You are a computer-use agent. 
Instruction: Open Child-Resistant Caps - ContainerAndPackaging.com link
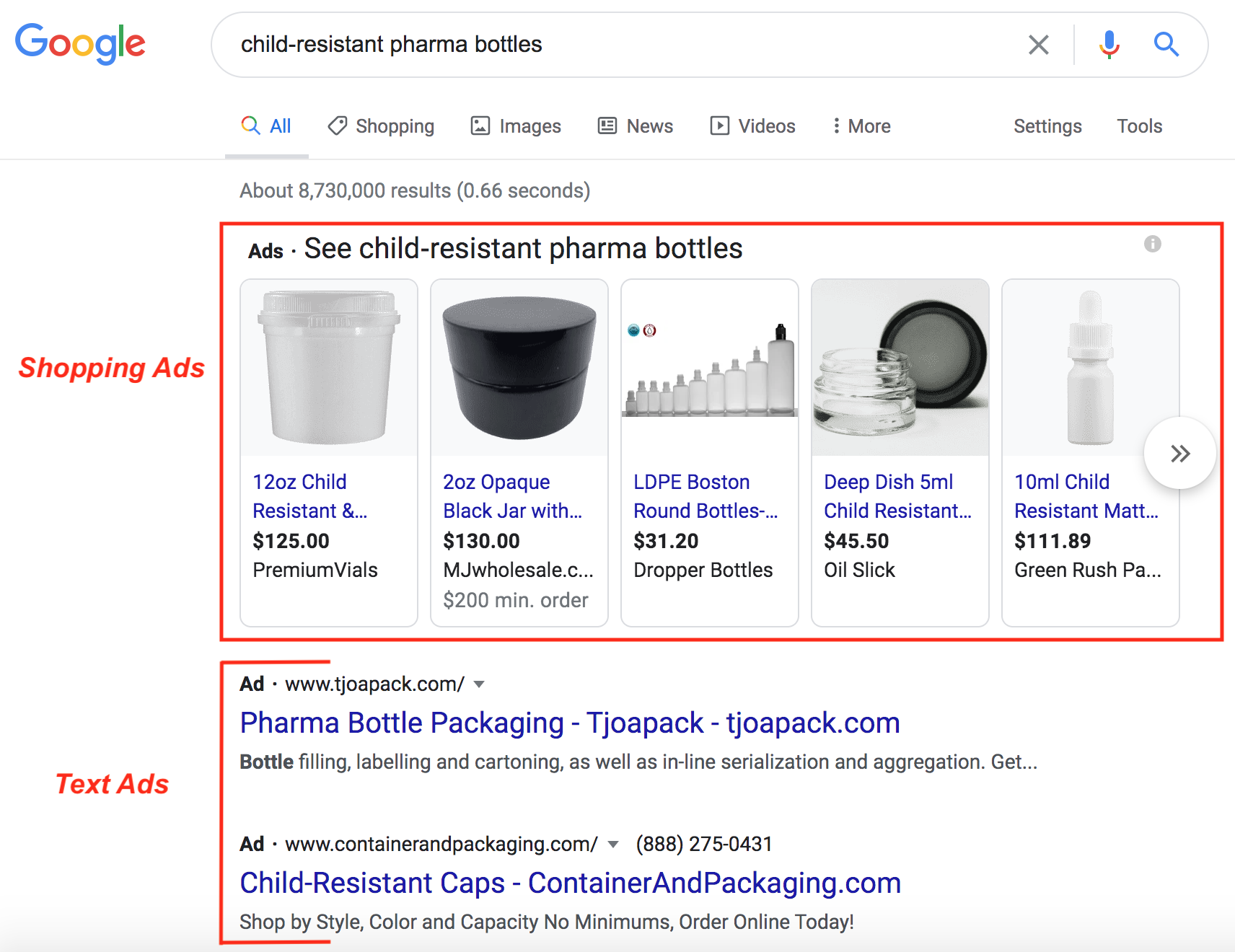[x=571, y=883]
